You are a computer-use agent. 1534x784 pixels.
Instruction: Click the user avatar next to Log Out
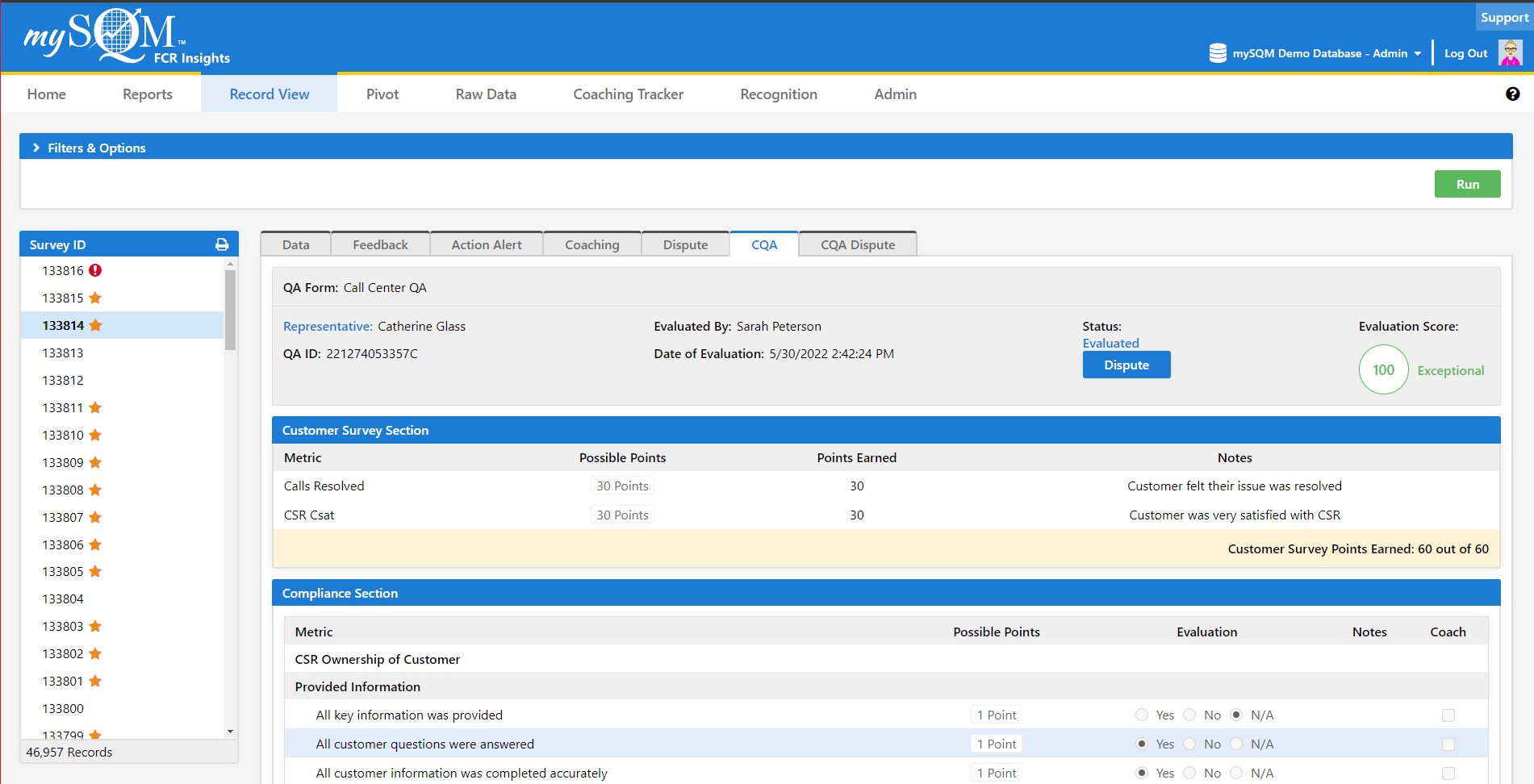tap(1510, 52)
